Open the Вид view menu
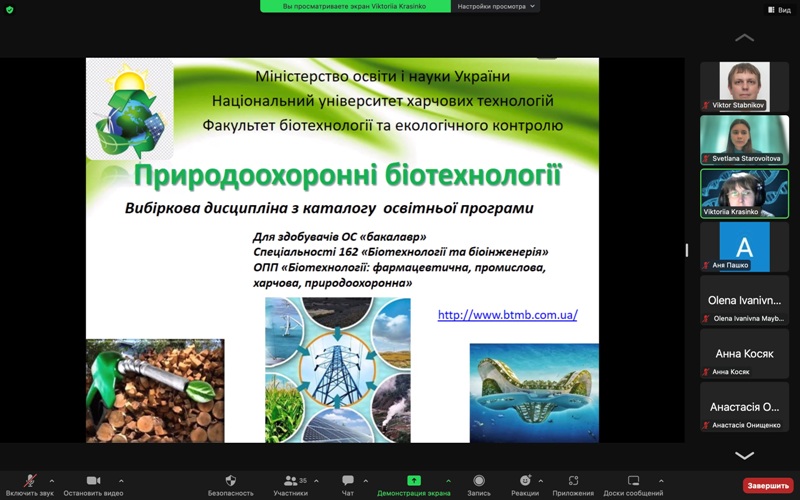Viewport: 800px width, 500px height. tap(780, 10)
